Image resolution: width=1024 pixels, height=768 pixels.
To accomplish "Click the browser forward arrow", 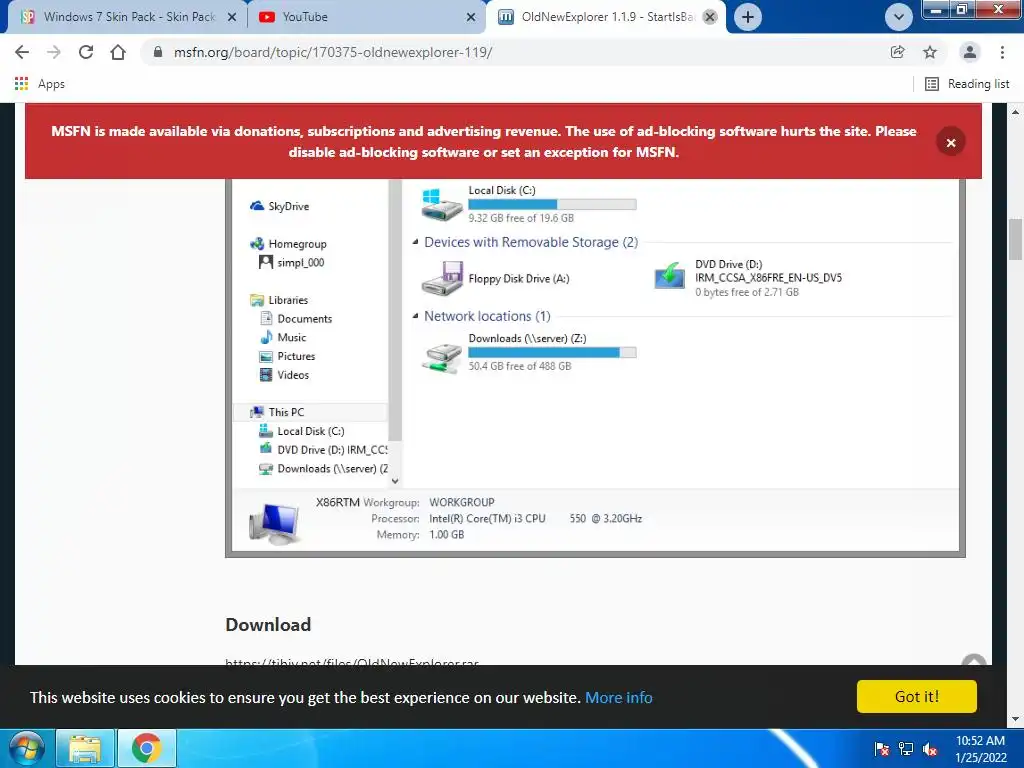I will click(x=54, y=52).
